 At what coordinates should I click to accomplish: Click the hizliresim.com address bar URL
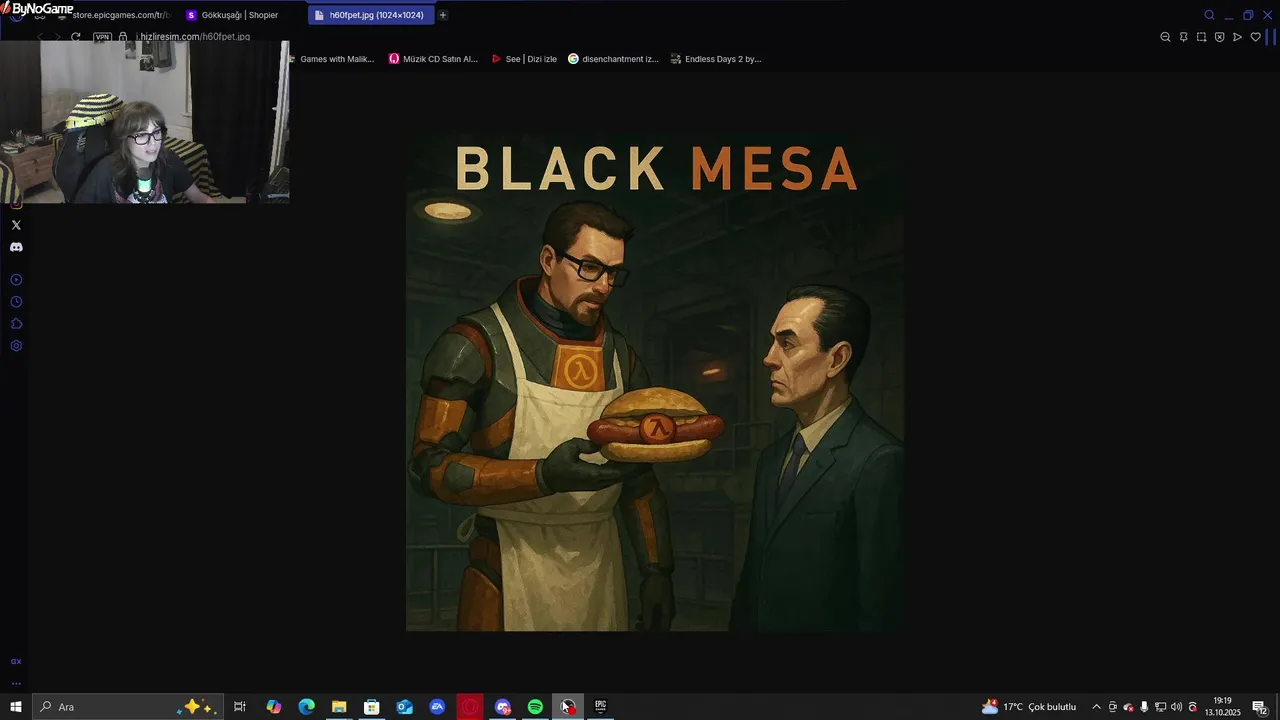pos(195,37)
